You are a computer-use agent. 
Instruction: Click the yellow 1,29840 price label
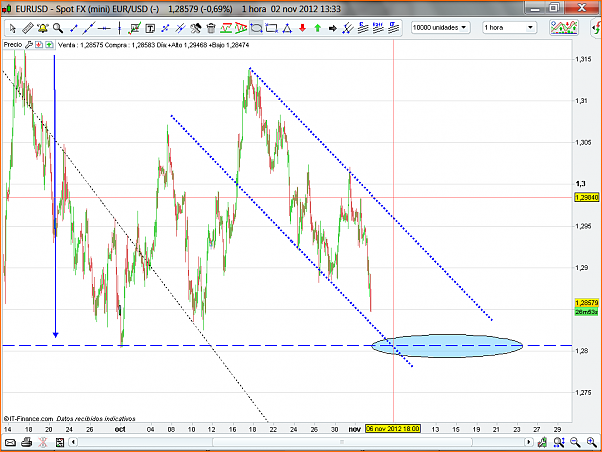[587, 197]
